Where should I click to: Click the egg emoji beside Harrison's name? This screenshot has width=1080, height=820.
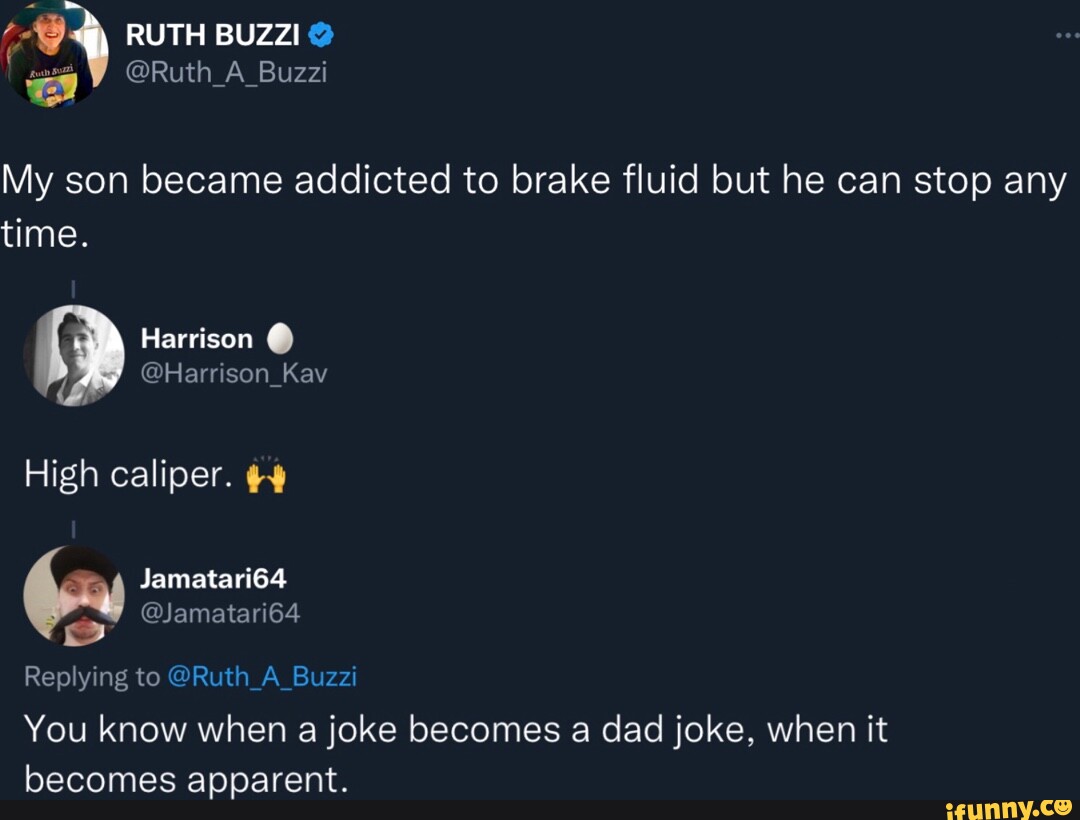(281, 338)
